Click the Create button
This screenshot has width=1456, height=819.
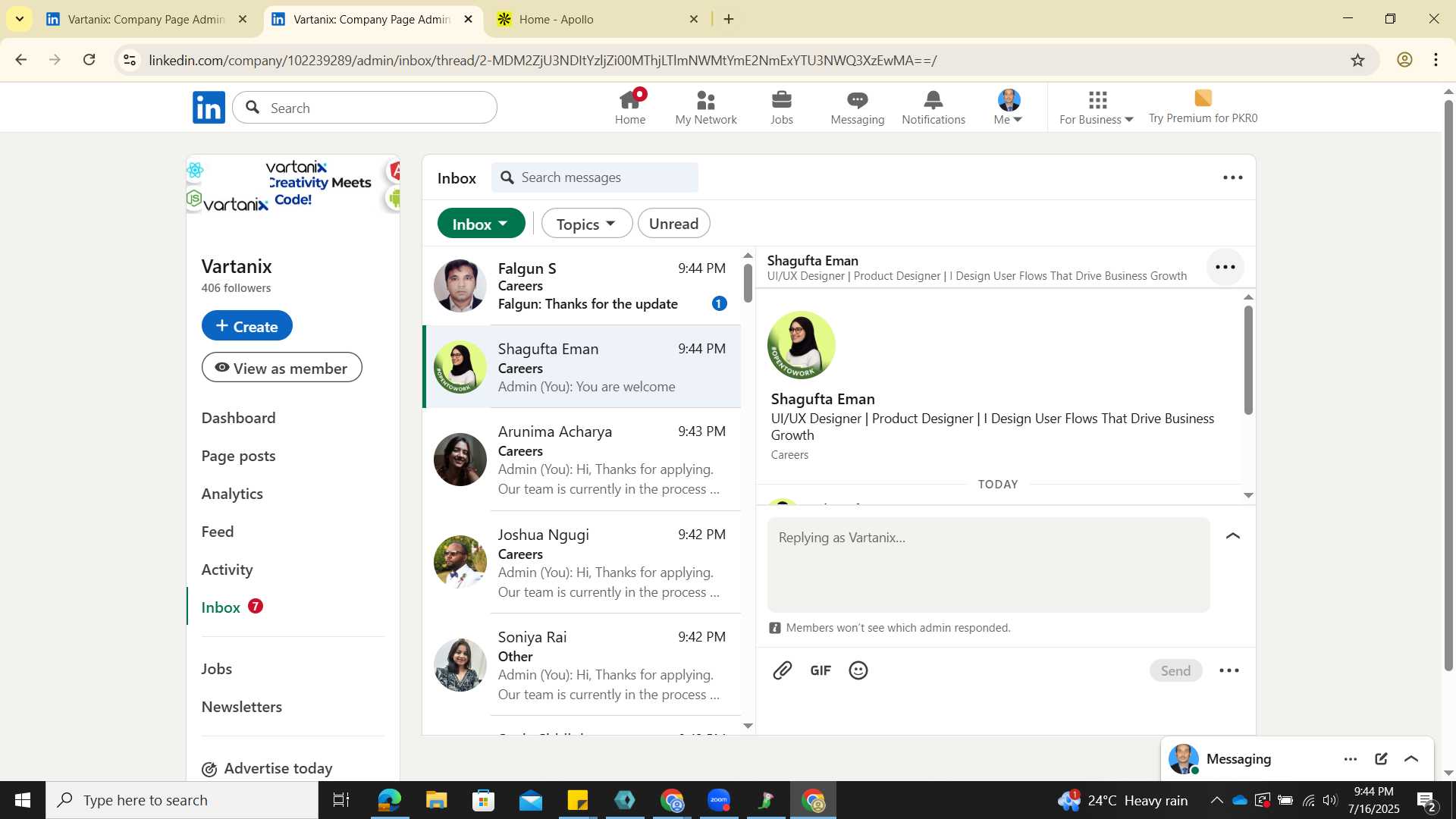(x=246, y=325)
